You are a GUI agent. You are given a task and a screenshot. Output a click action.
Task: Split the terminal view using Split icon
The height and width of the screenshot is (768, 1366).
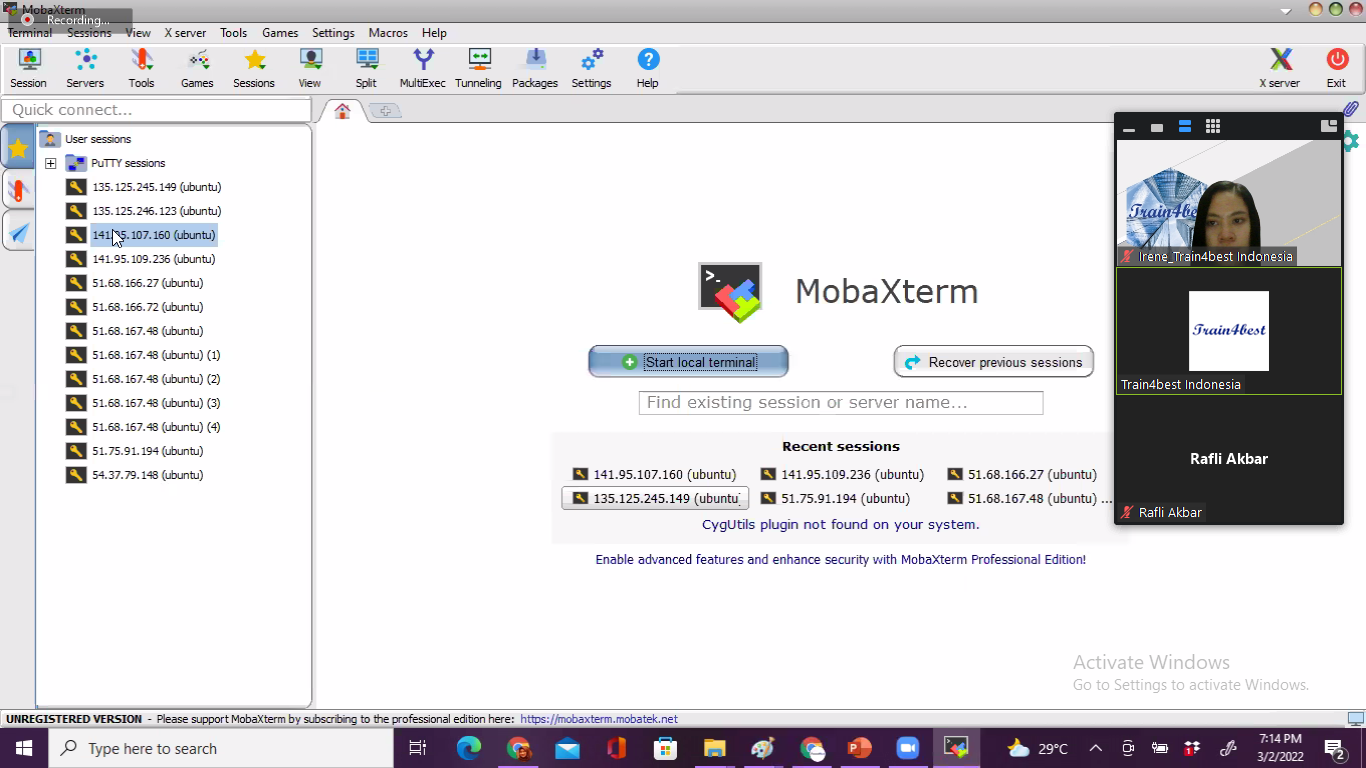point(366,68)
